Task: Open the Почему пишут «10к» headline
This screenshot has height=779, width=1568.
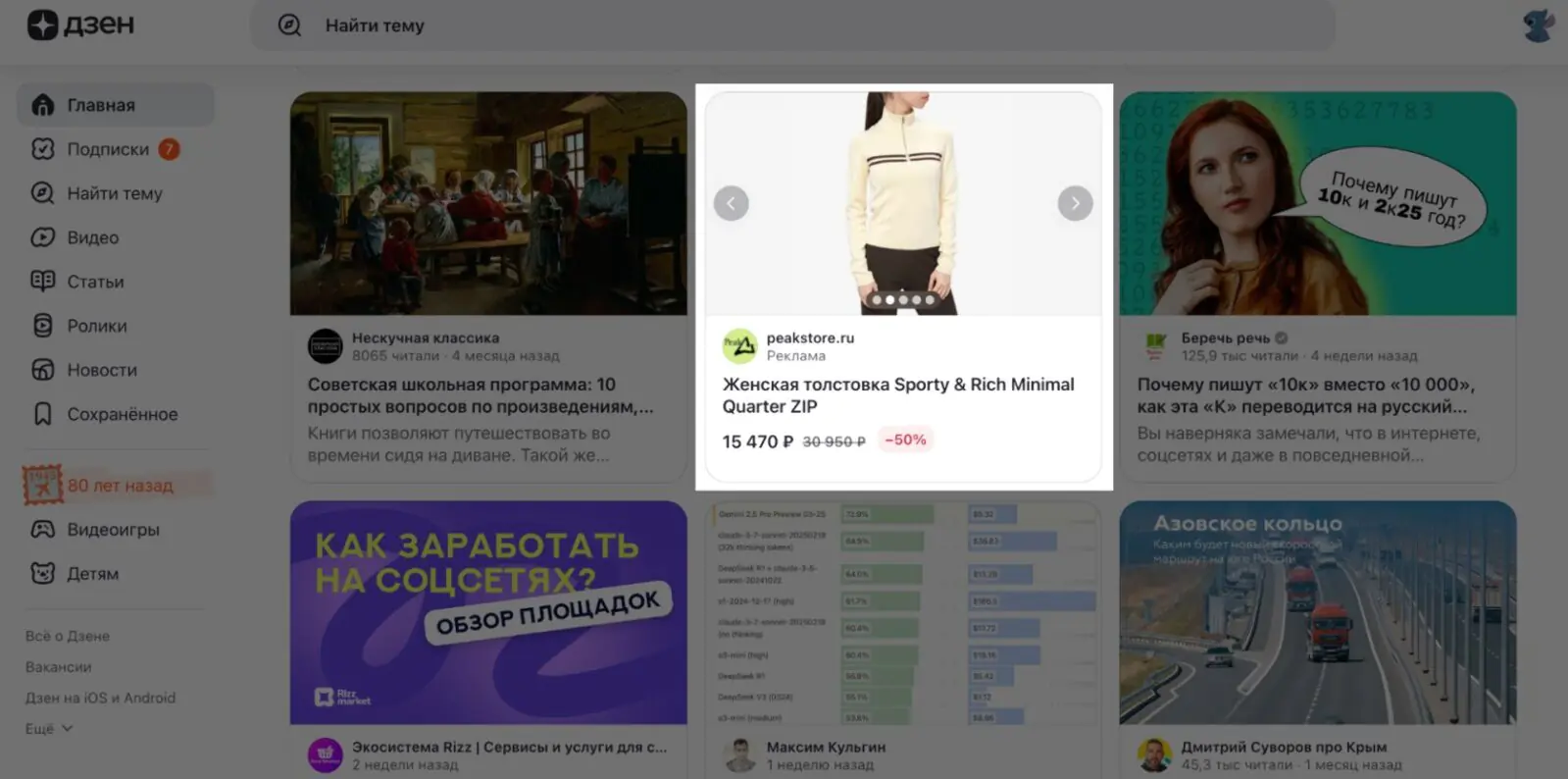Action: click(1306, 395)
